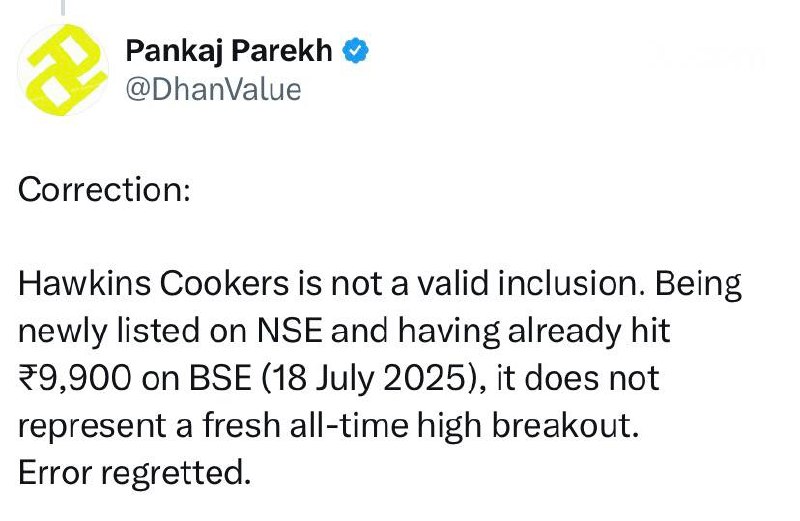Click the "Correction:" heading text

(105, 190)
